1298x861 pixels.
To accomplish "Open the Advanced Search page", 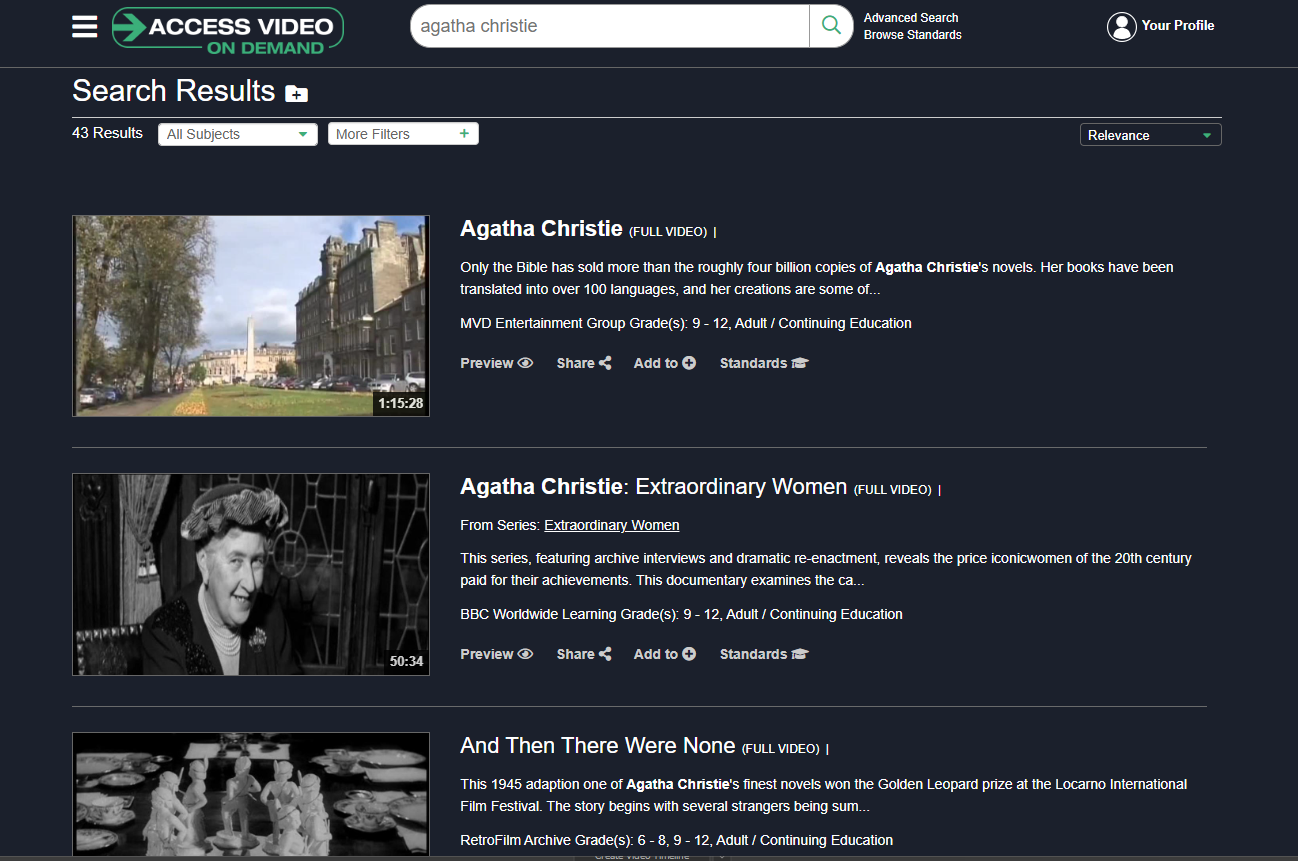I will click(910, 17).
